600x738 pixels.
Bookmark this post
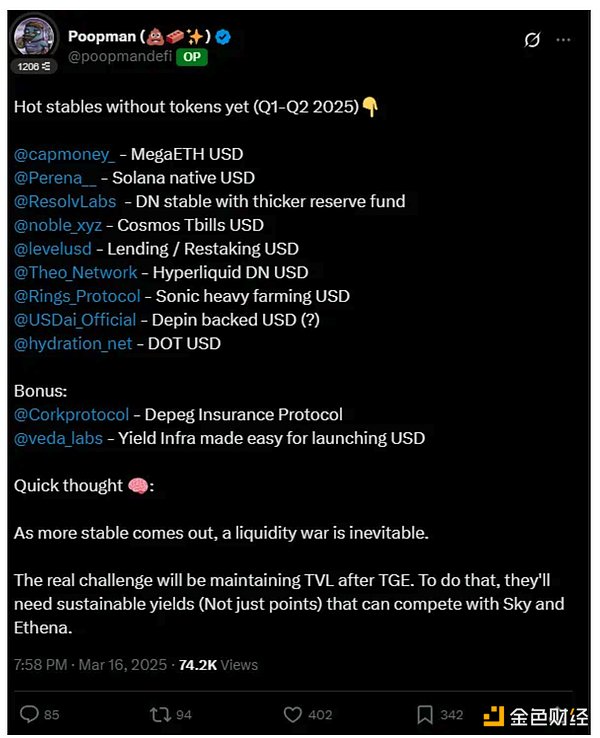[x=424, y=714]
